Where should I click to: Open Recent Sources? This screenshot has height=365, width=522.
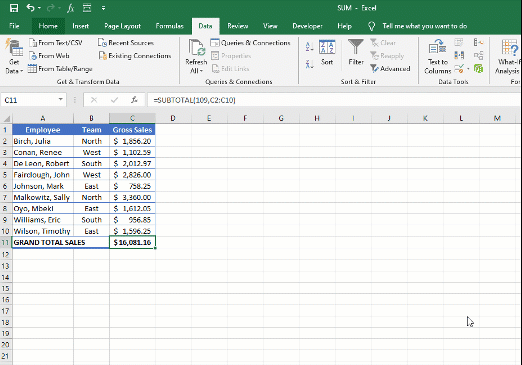point(126,43)
